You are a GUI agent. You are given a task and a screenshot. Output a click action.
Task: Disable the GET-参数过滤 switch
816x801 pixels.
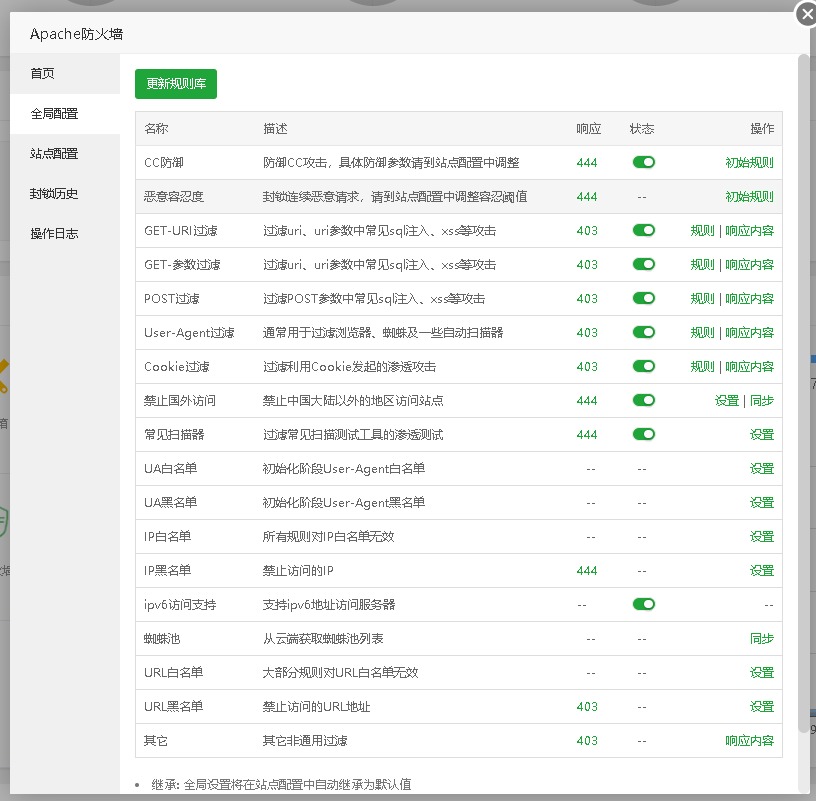[x=644, y=264]
